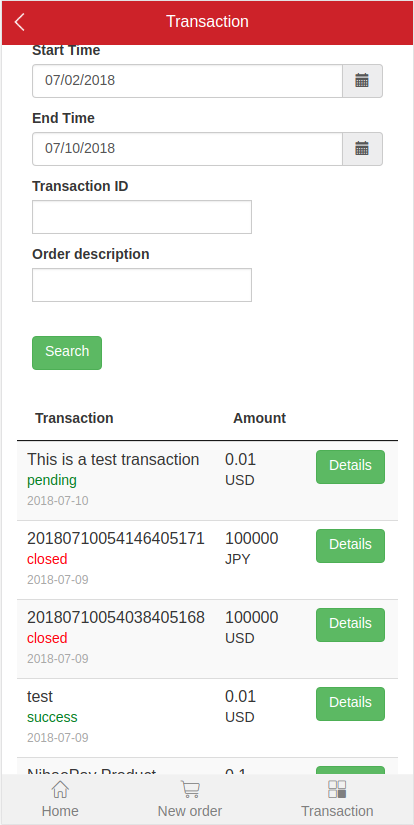View details of pending test transaction
The width and height of the screenshot is (414, 825).
click(x=350, y=467)
